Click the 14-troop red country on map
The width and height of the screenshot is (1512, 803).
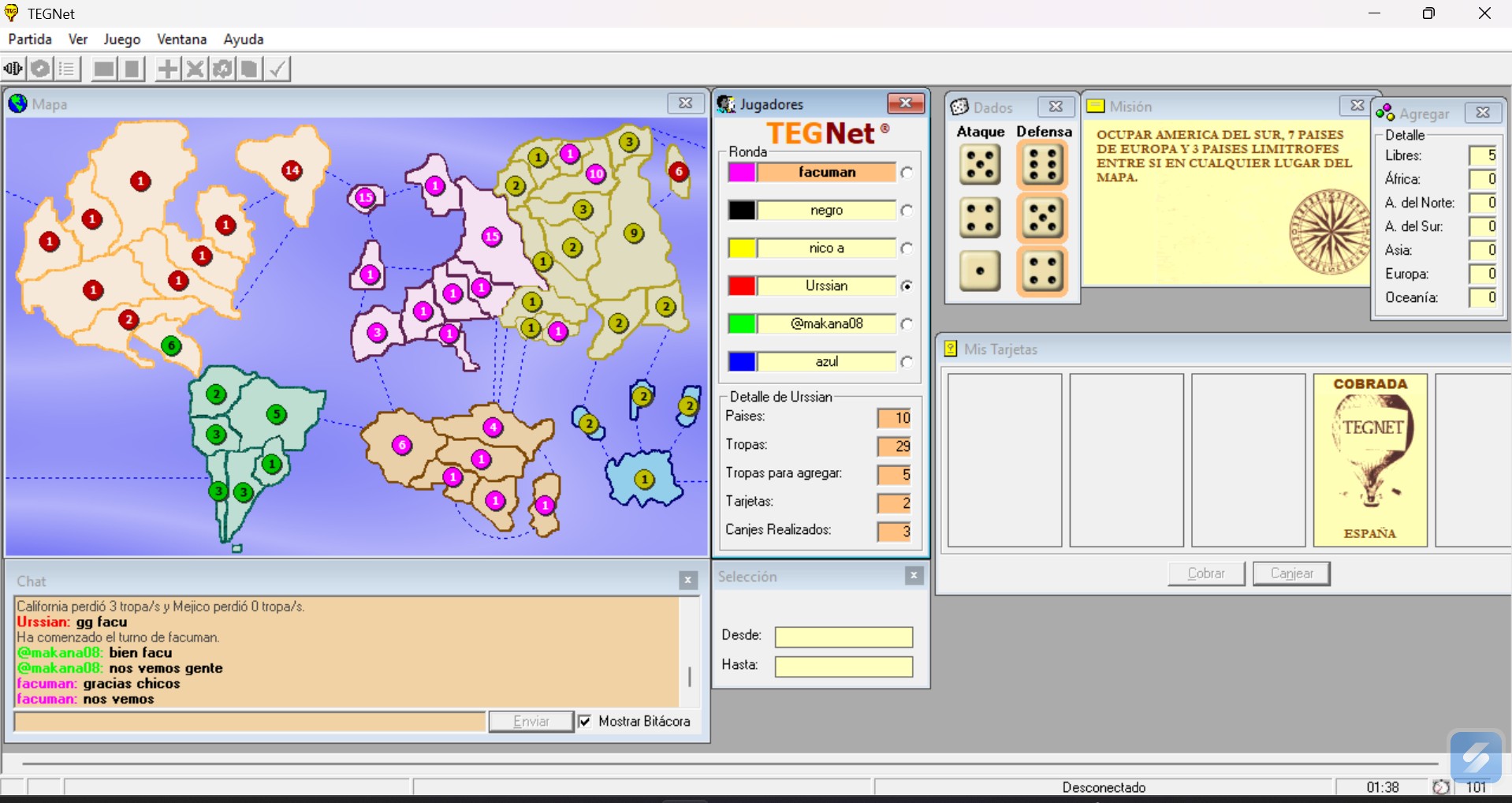tap(292, 170)
